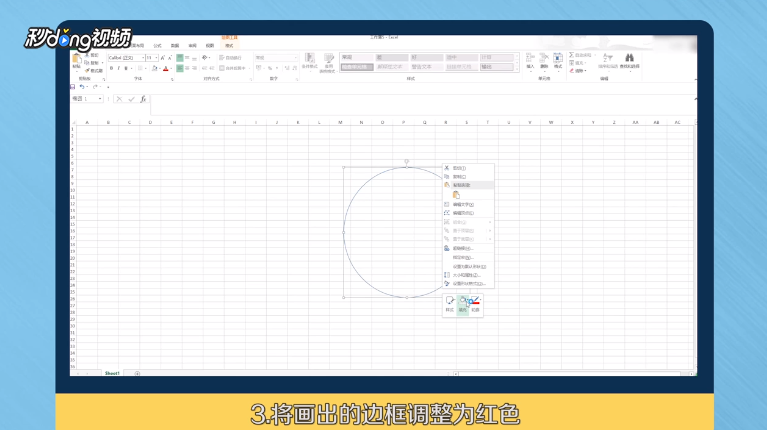Open the font name combo box
Image resolution: width=767 pixels, height=430 pixels.
tap(126, 58)
